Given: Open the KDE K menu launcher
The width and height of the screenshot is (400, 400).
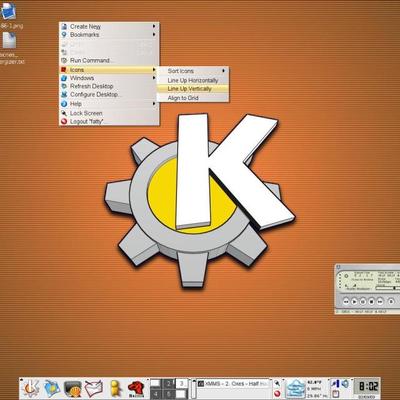Looking at the screenshot, I should coord(30,388).
